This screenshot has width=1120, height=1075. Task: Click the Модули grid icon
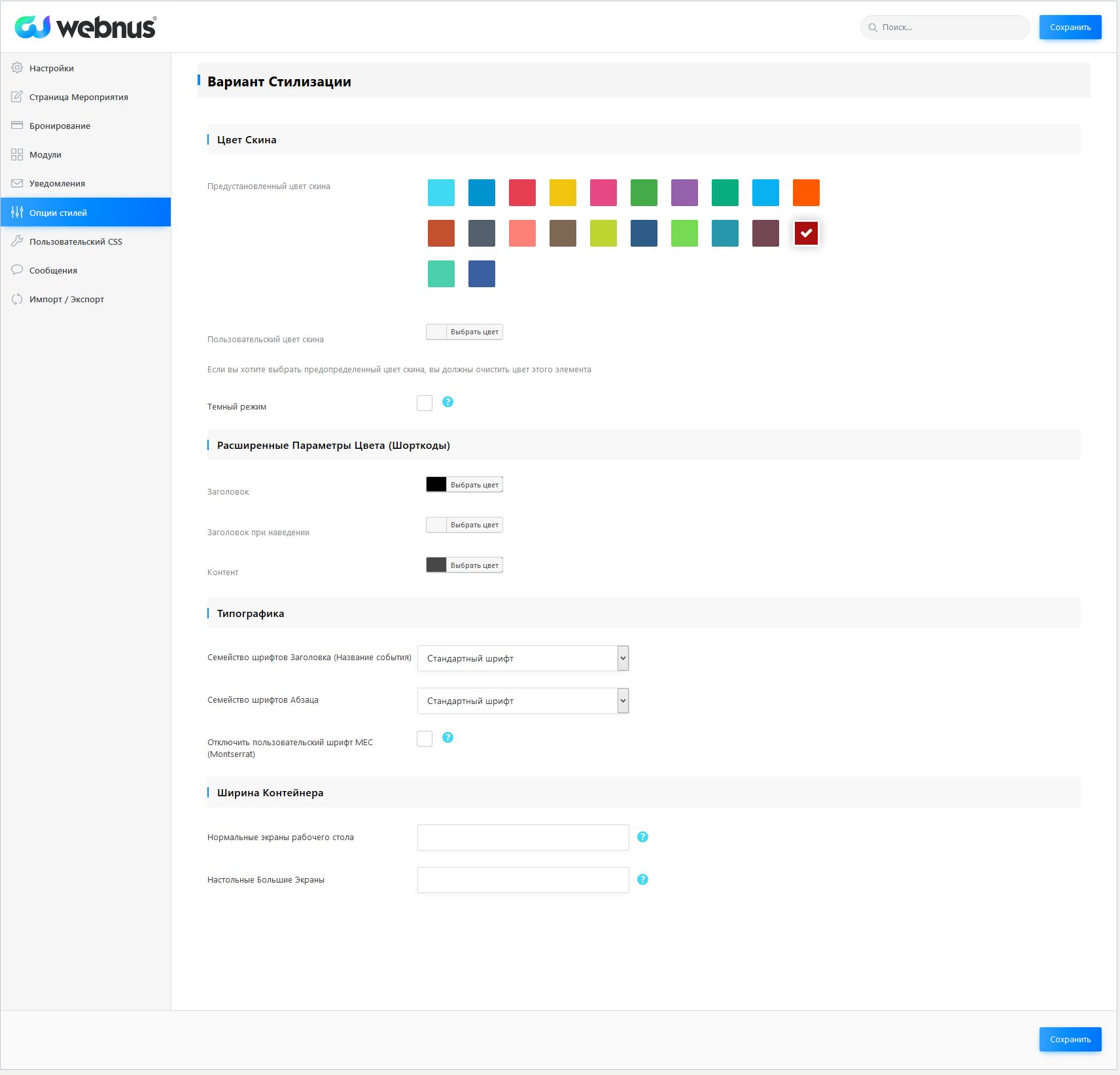pos(17,154)
